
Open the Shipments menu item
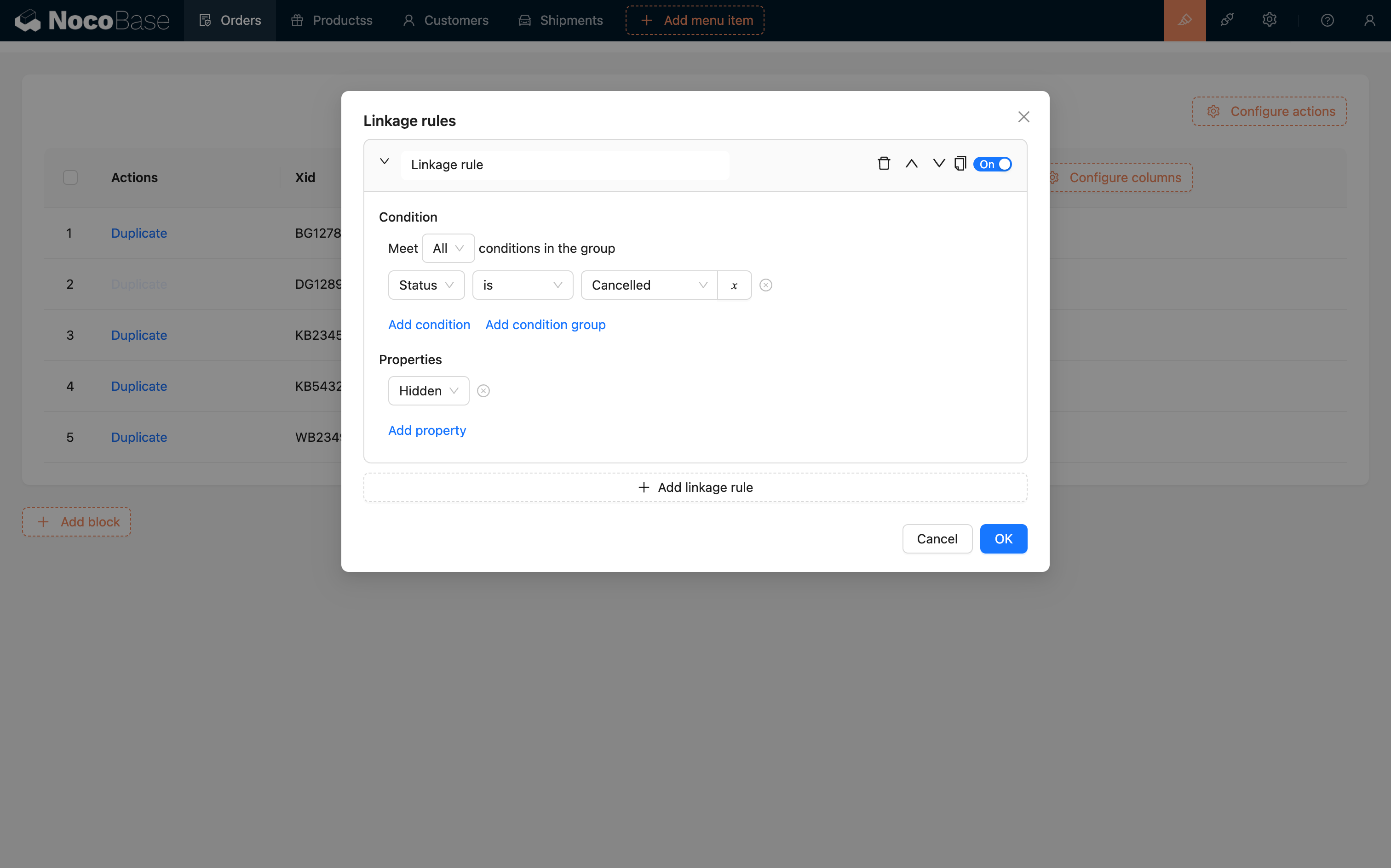pos(561,21)
